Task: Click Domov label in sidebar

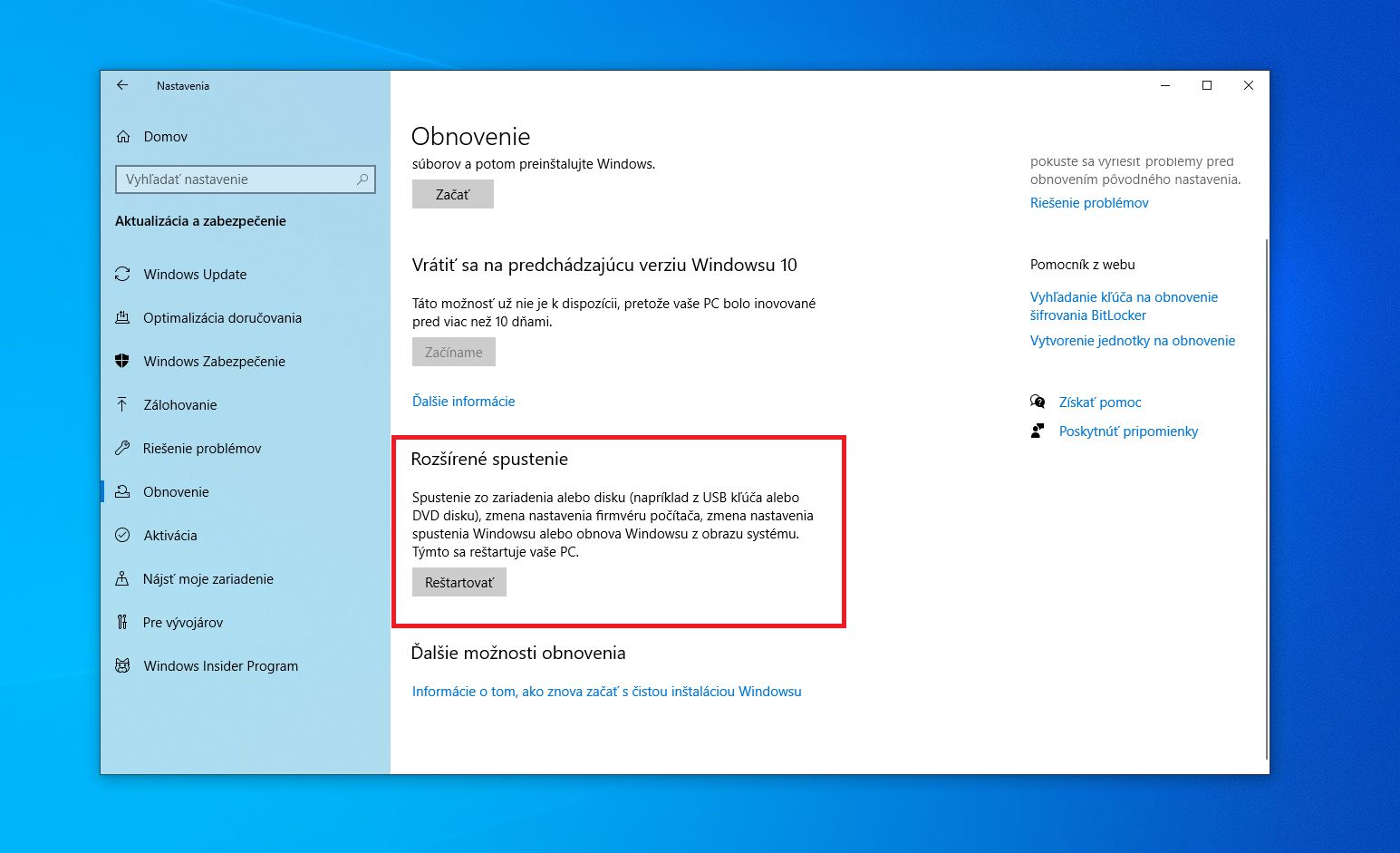Action: click(x=166, y=137)
